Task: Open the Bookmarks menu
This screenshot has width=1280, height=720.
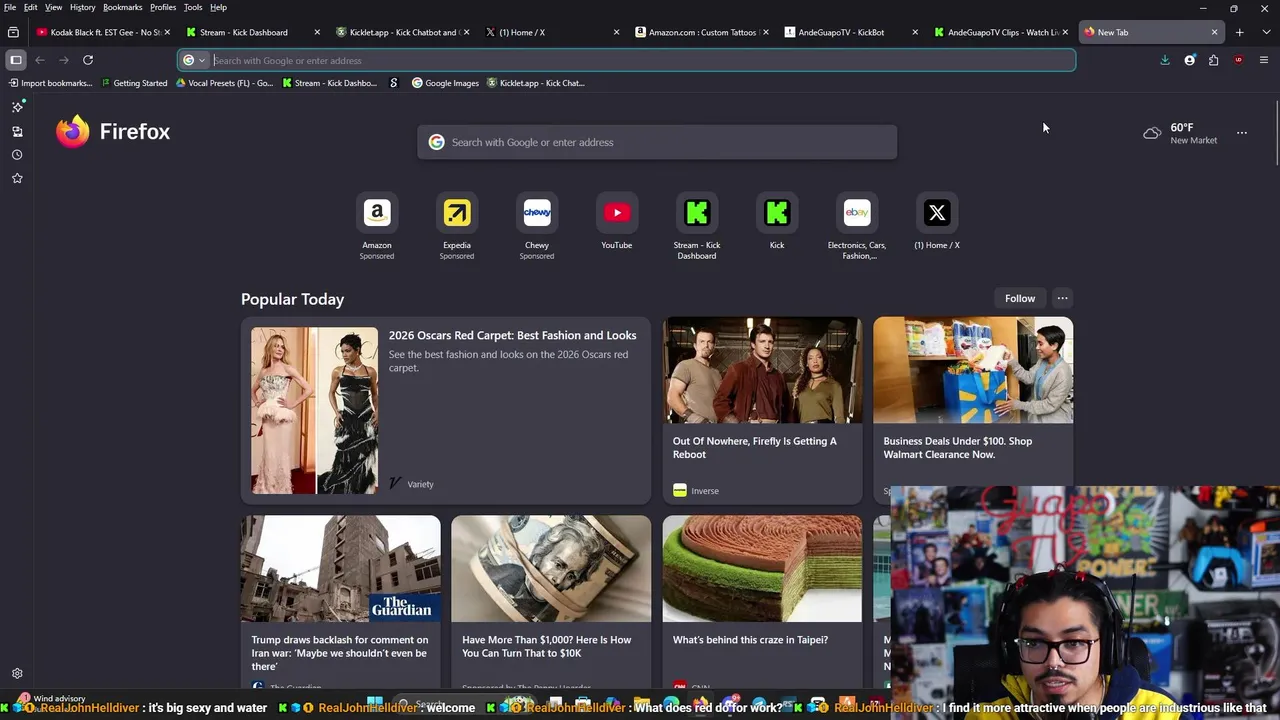Action: pyautogui.click(x=123, y=7)
